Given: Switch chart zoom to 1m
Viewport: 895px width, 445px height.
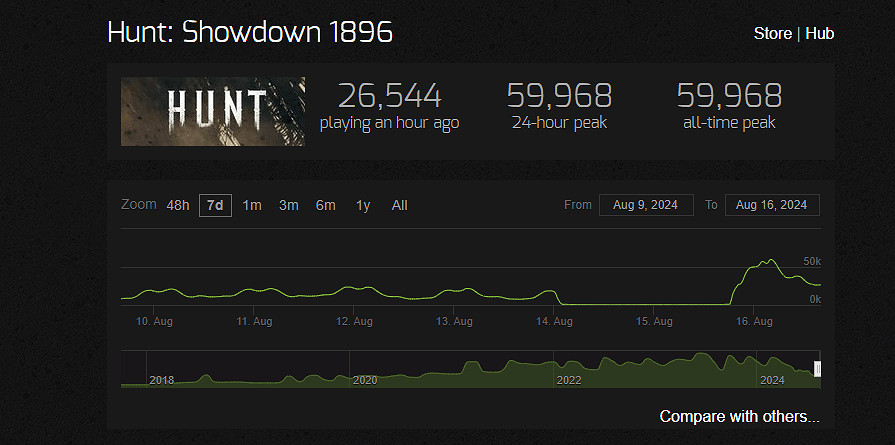Looking at the screenshot, I should tap(252, 205).
